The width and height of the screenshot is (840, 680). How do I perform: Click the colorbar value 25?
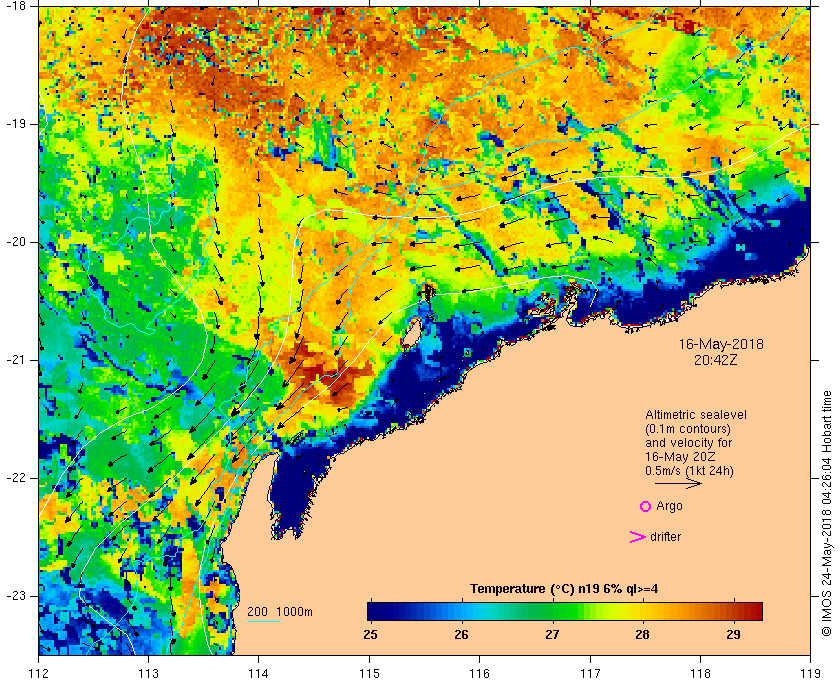(370, 635)
